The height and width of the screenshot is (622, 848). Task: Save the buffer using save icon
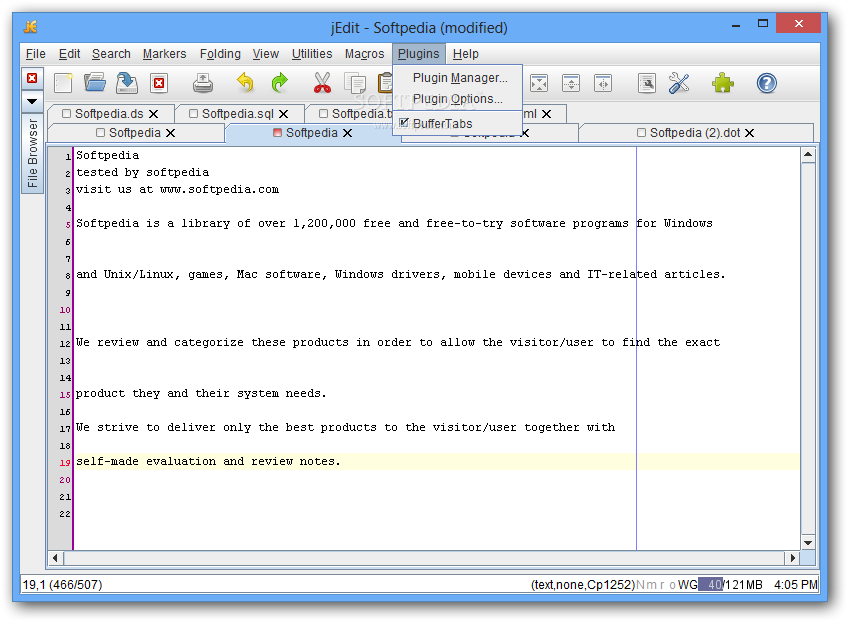[127, 83]
